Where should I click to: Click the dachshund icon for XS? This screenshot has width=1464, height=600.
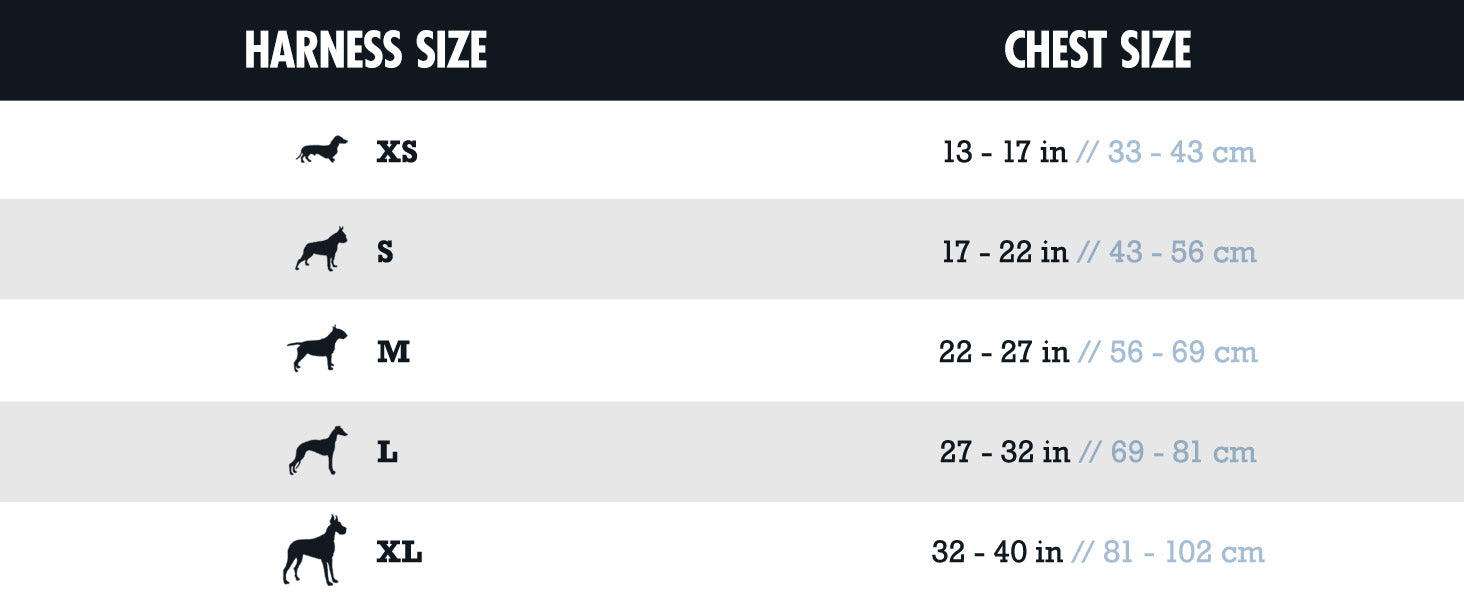(322, 150)
